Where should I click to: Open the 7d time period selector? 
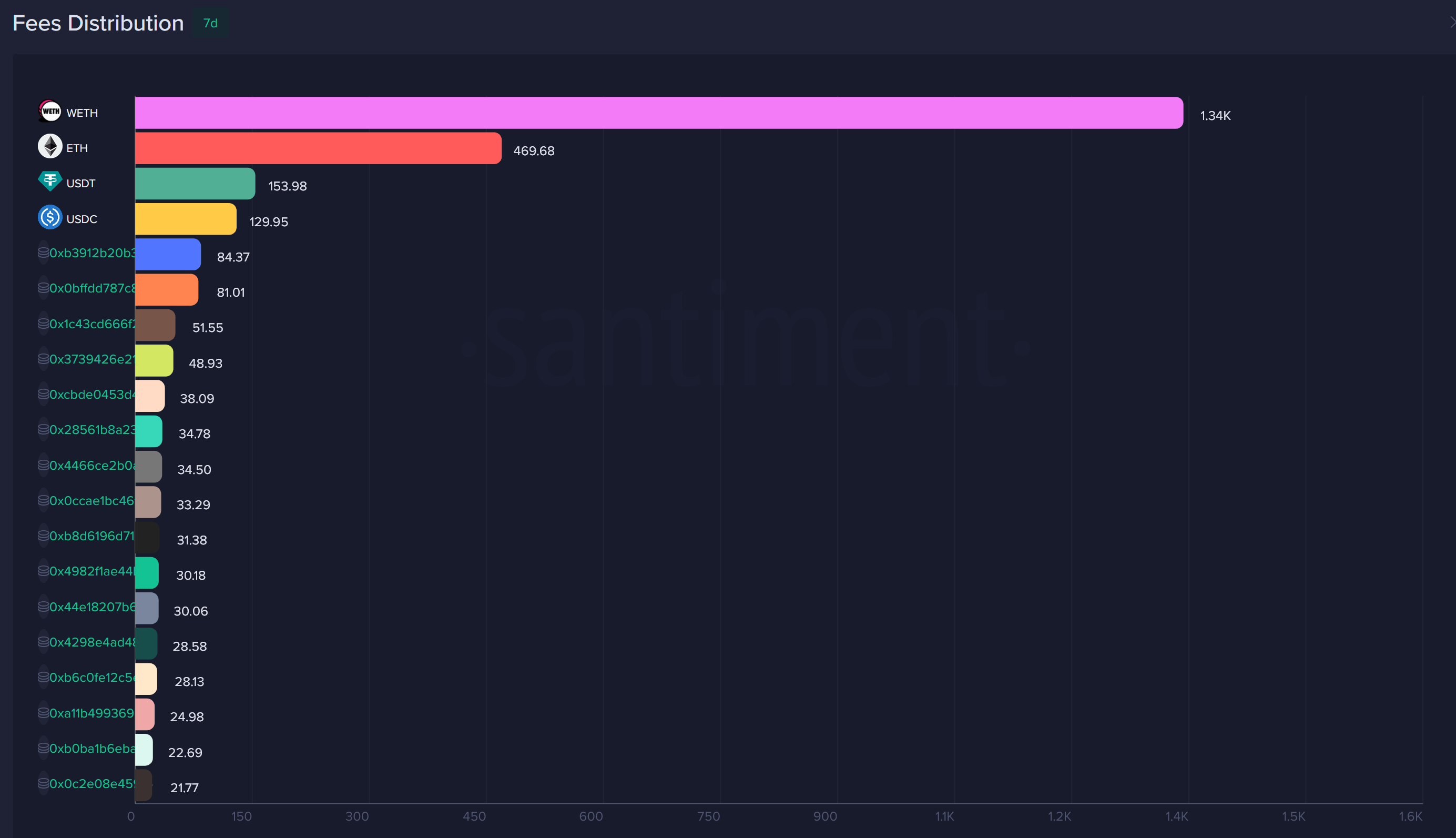coord(209,23)
